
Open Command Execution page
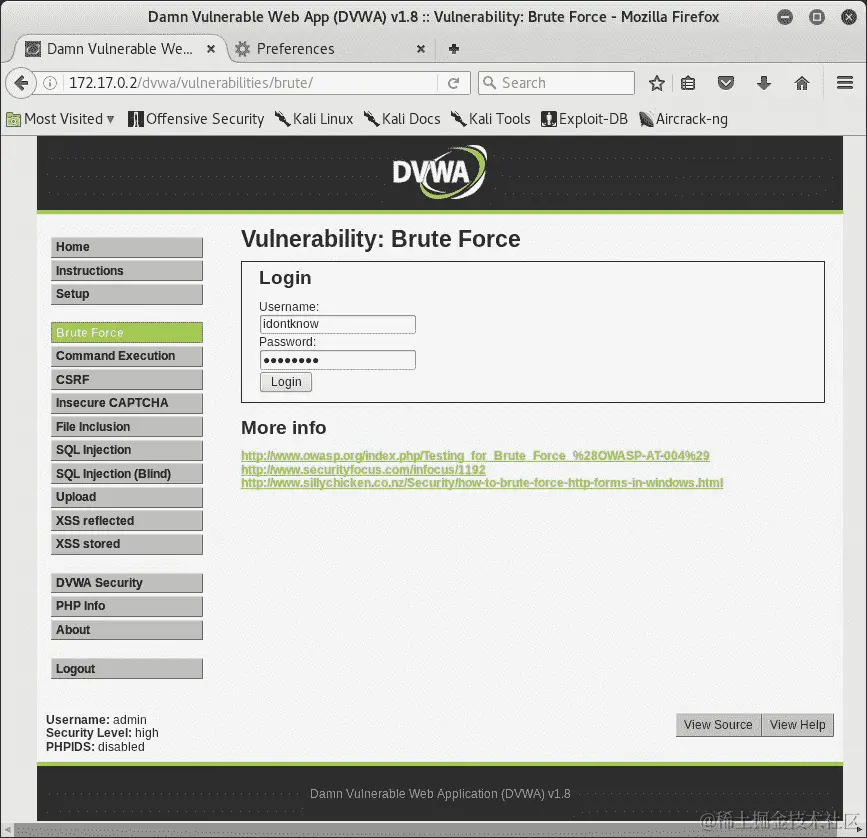127,356
